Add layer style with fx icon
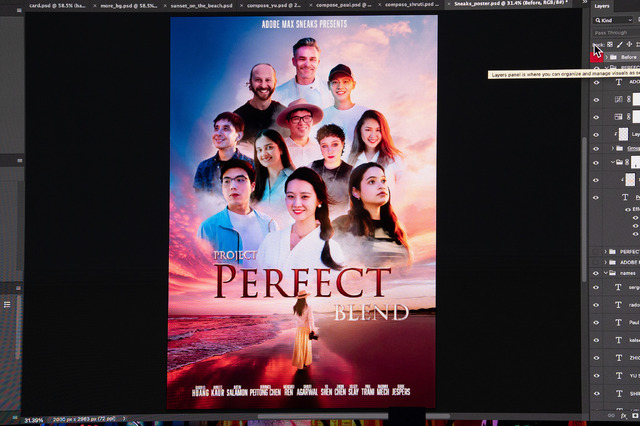 (623, 416)
